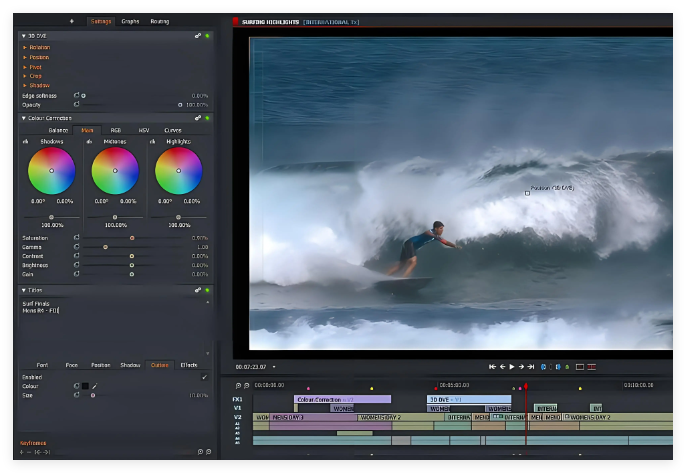
Task: Switch to the HSV tab
Action: pyautogui.click(x=144, y=130)
